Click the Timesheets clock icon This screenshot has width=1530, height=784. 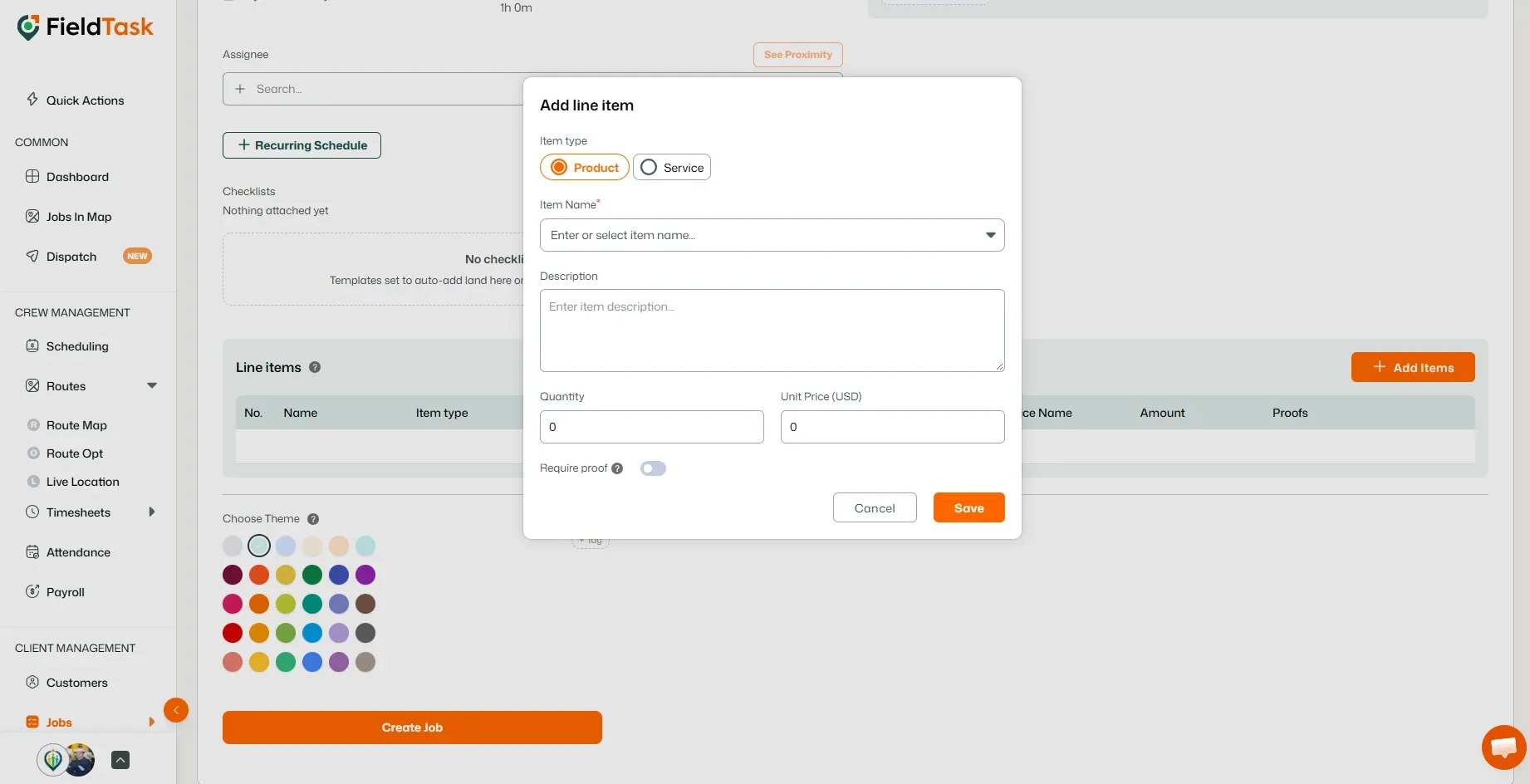pos(32,512)
